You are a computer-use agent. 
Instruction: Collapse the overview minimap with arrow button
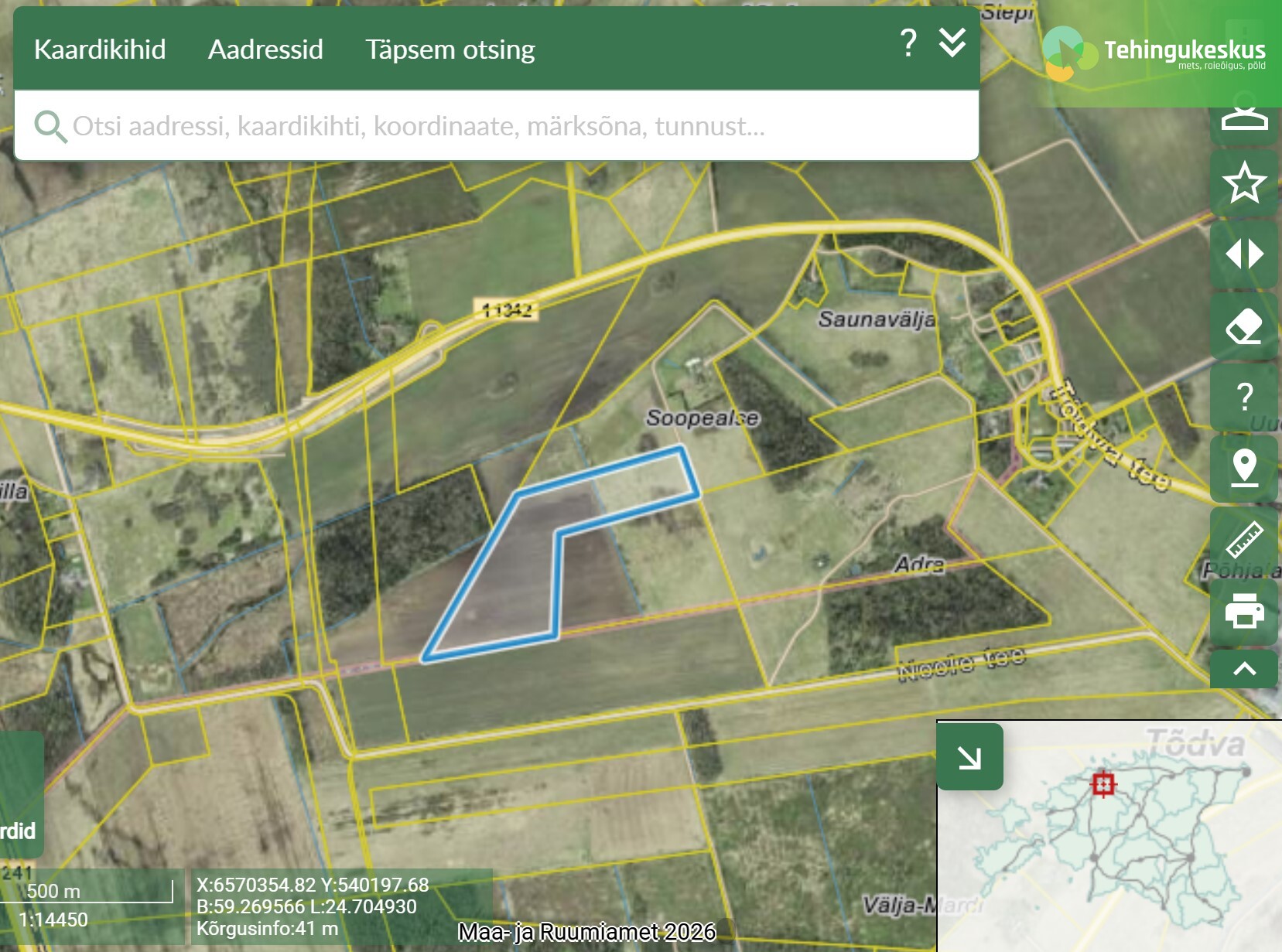click(969, 757)
